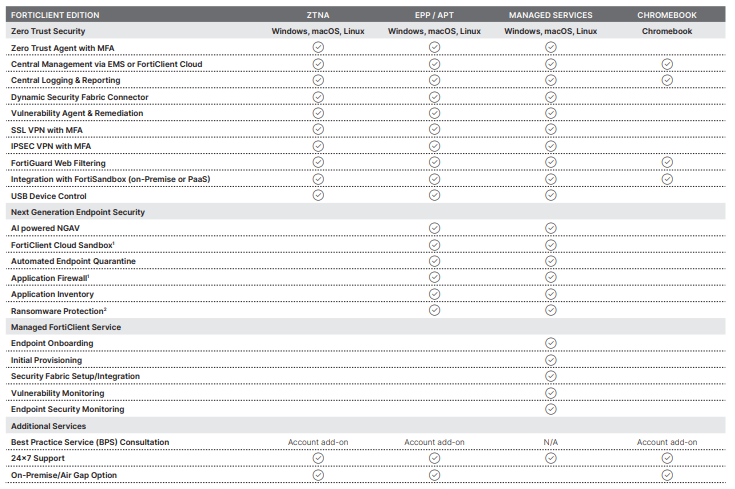
Task: Click the CHROMEBOOK column header
Action: (x=667, y=15)
